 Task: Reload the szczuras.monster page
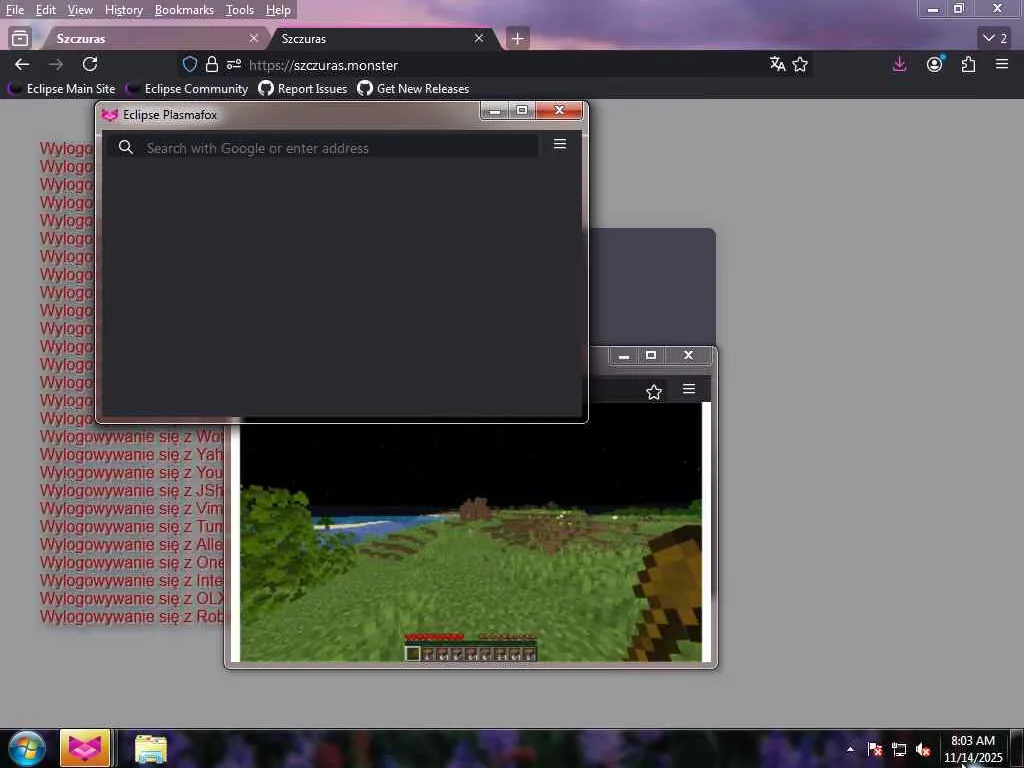(x=90, y=64)
